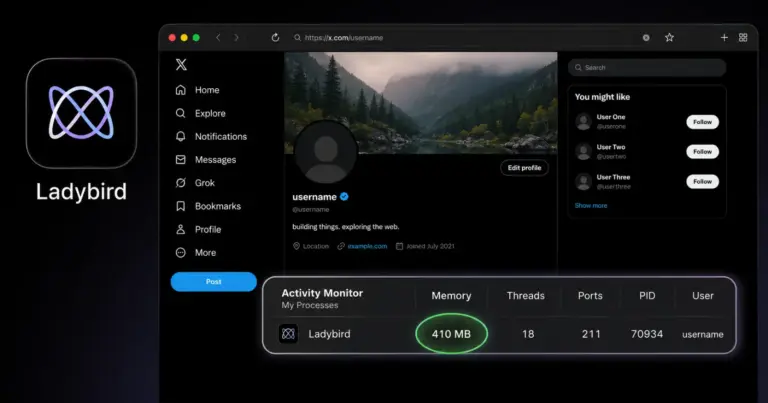The image size is (768, 403).
Task: Click the 70934 PID value
Action: pyautogui.click(x=647, y=334)
